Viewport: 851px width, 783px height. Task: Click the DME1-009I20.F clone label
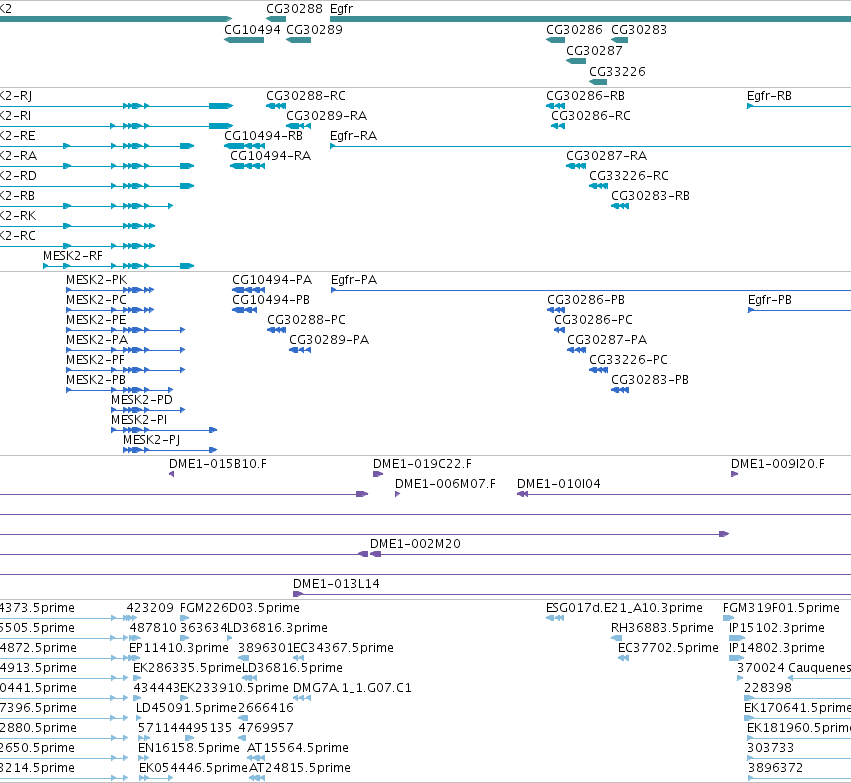[x=778, y=463]
